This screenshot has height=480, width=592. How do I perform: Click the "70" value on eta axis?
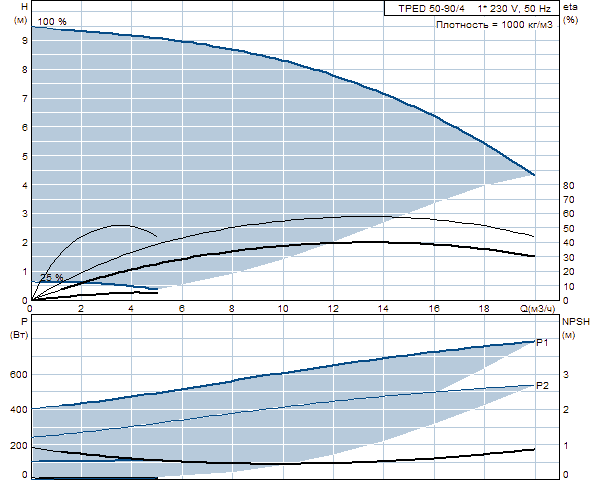coord(569,199)
